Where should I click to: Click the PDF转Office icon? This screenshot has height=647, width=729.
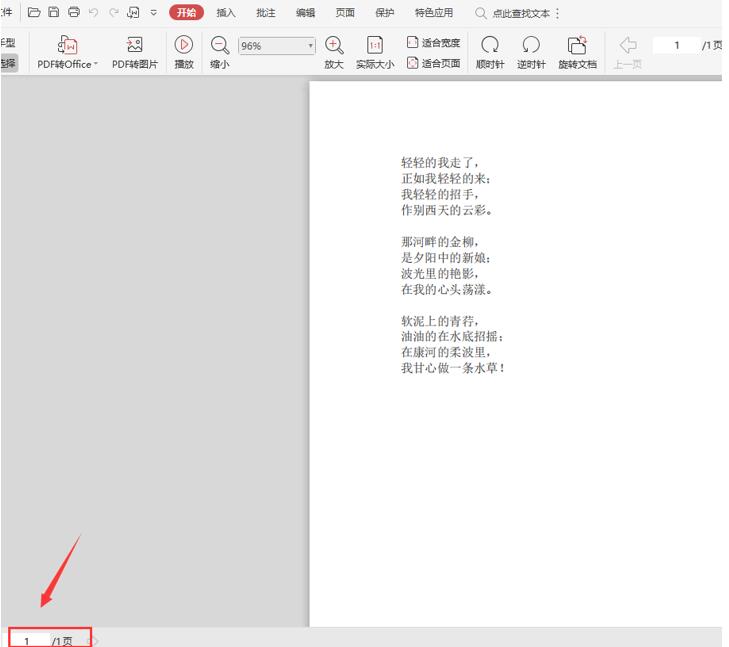[x=67, y=45]
